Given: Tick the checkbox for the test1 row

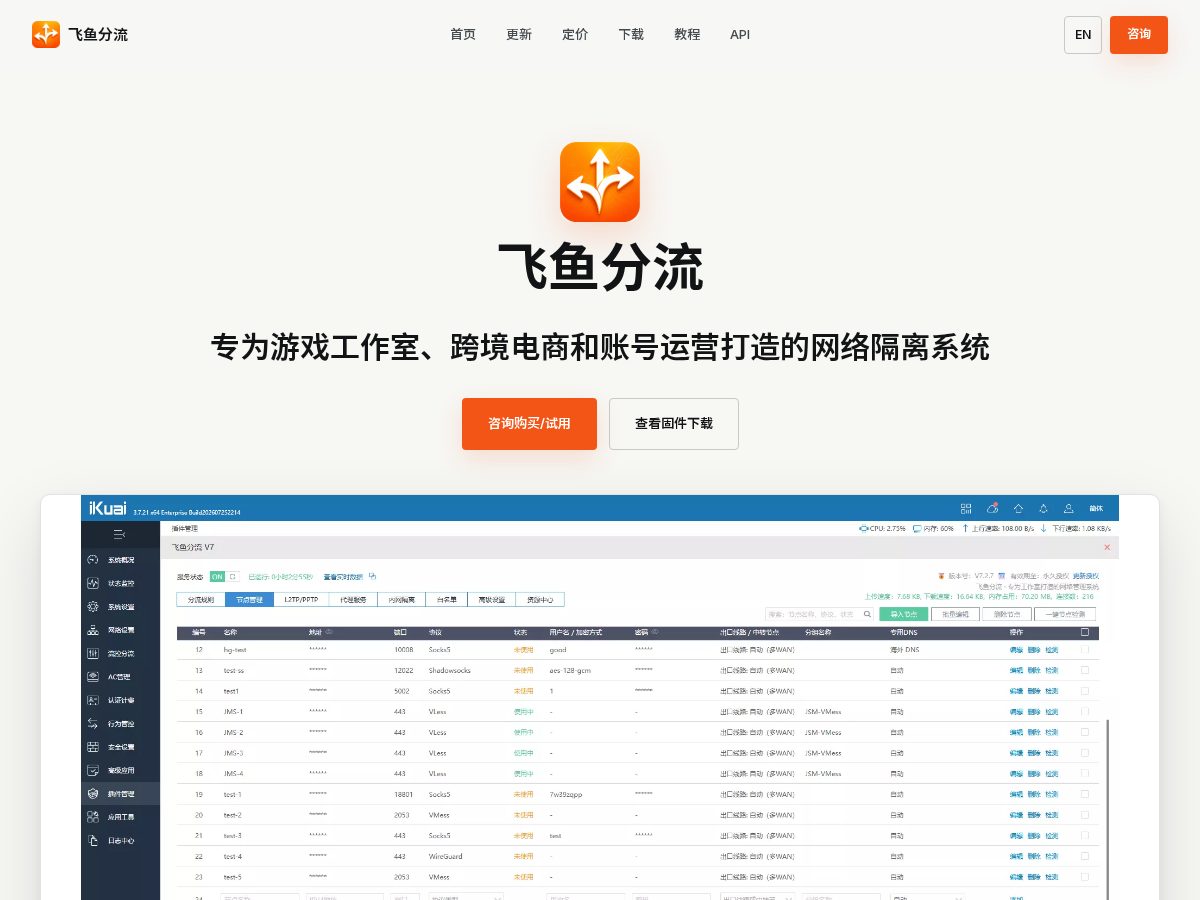Looking at the screenshot, I should point(1085,691).
